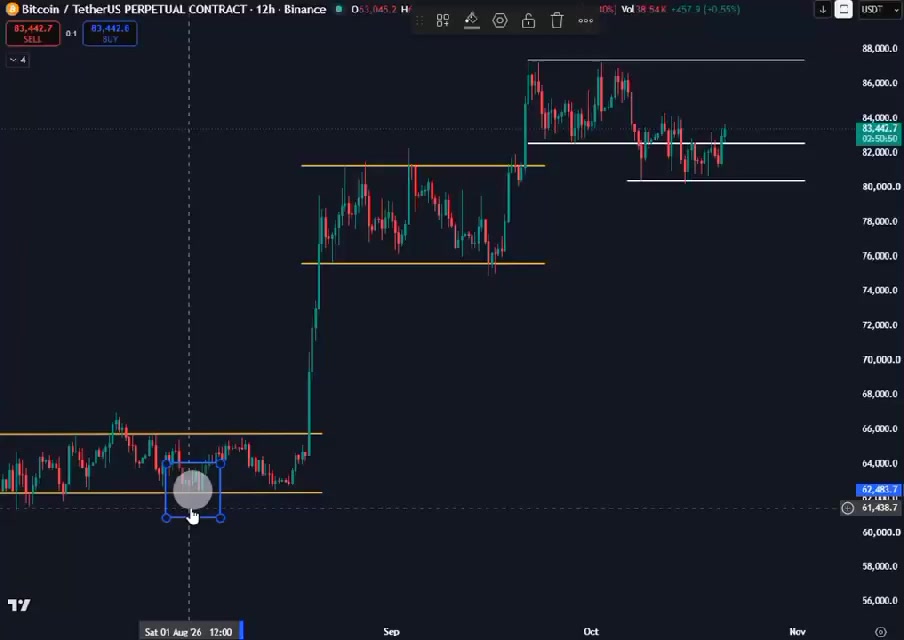Screen dimensions: 904x640
Task: Click the 56,000.0 price scale label
Action: pos(880,601)
